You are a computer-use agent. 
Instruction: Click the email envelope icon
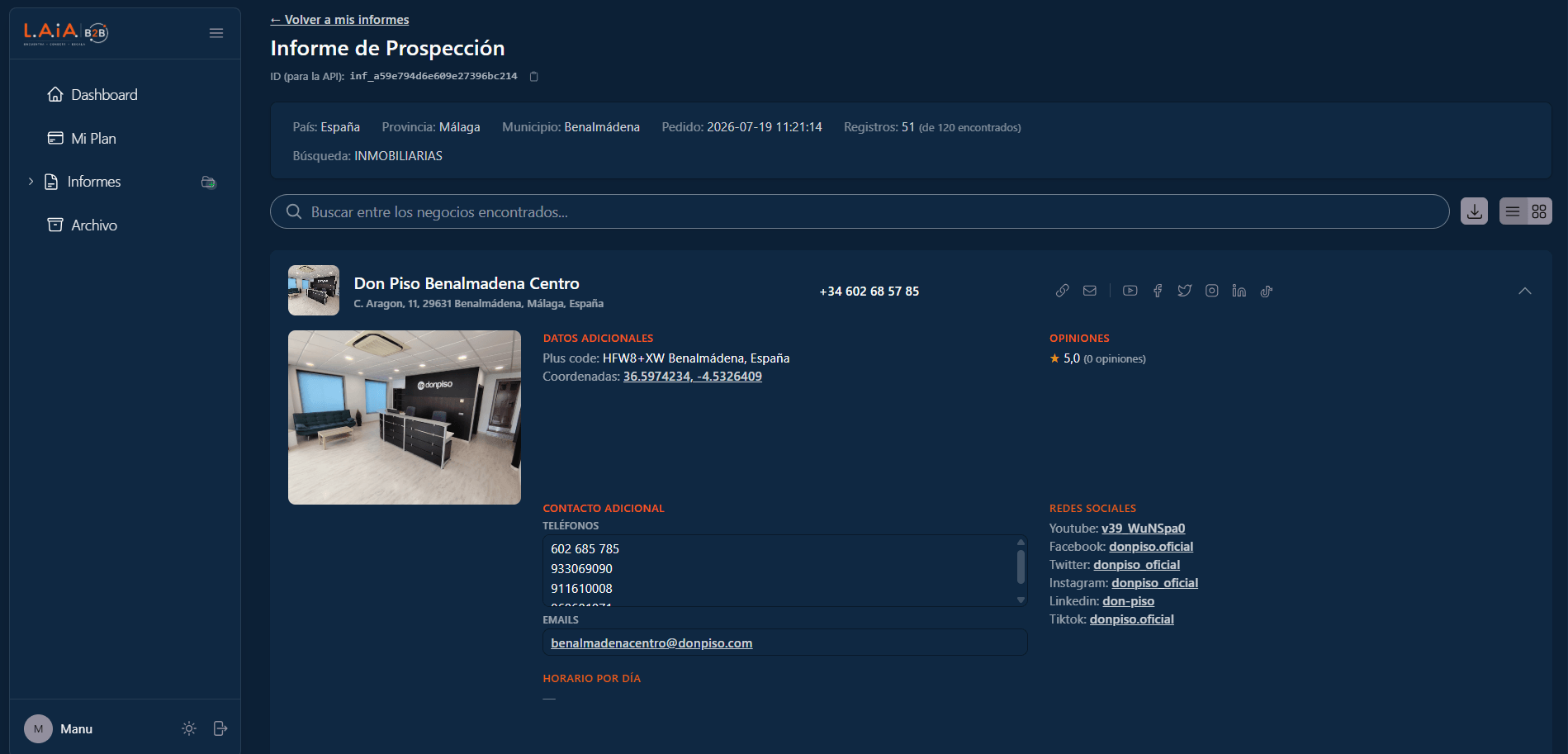click(1090, 291)
